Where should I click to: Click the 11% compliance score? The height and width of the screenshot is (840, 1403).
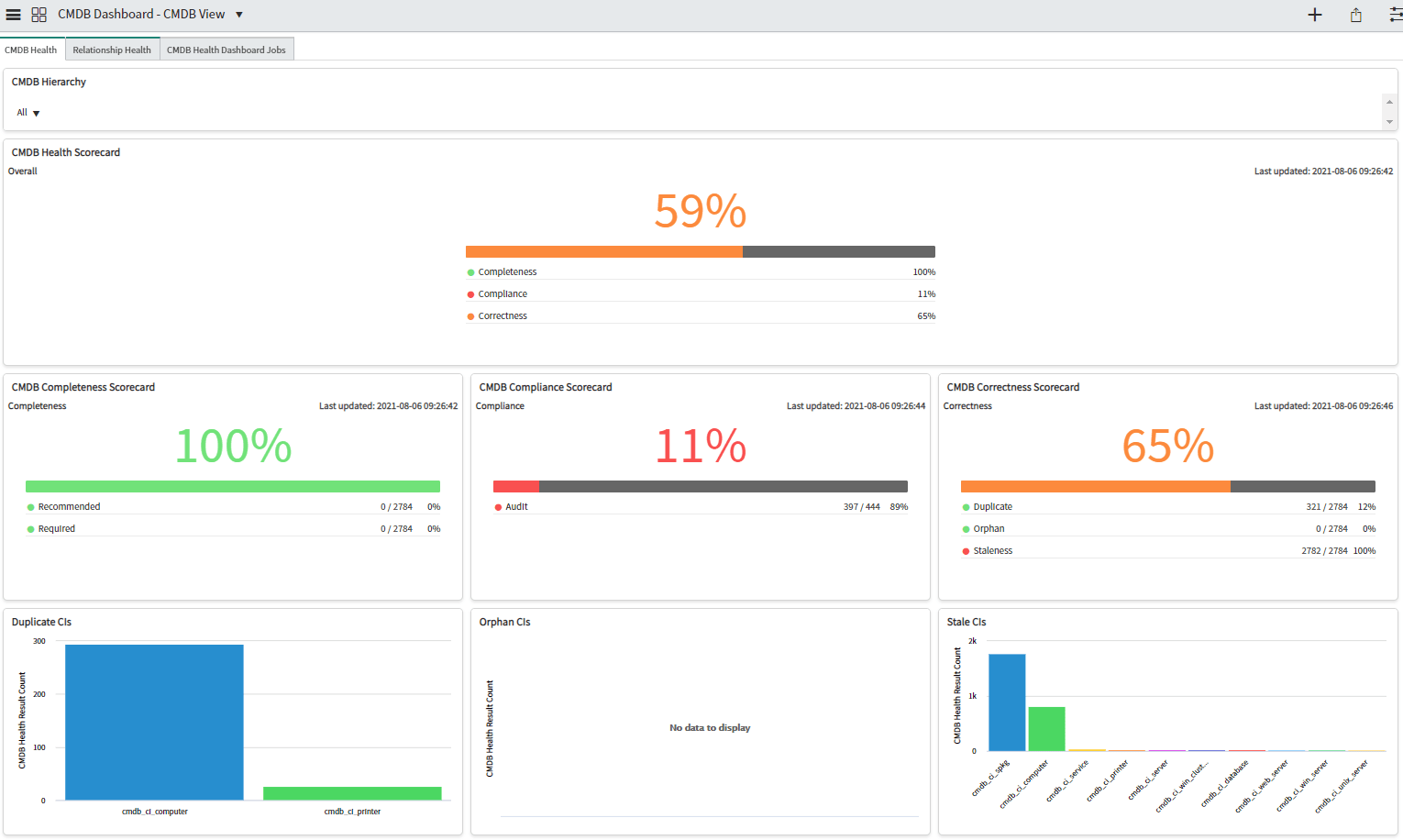coord(701,446)
